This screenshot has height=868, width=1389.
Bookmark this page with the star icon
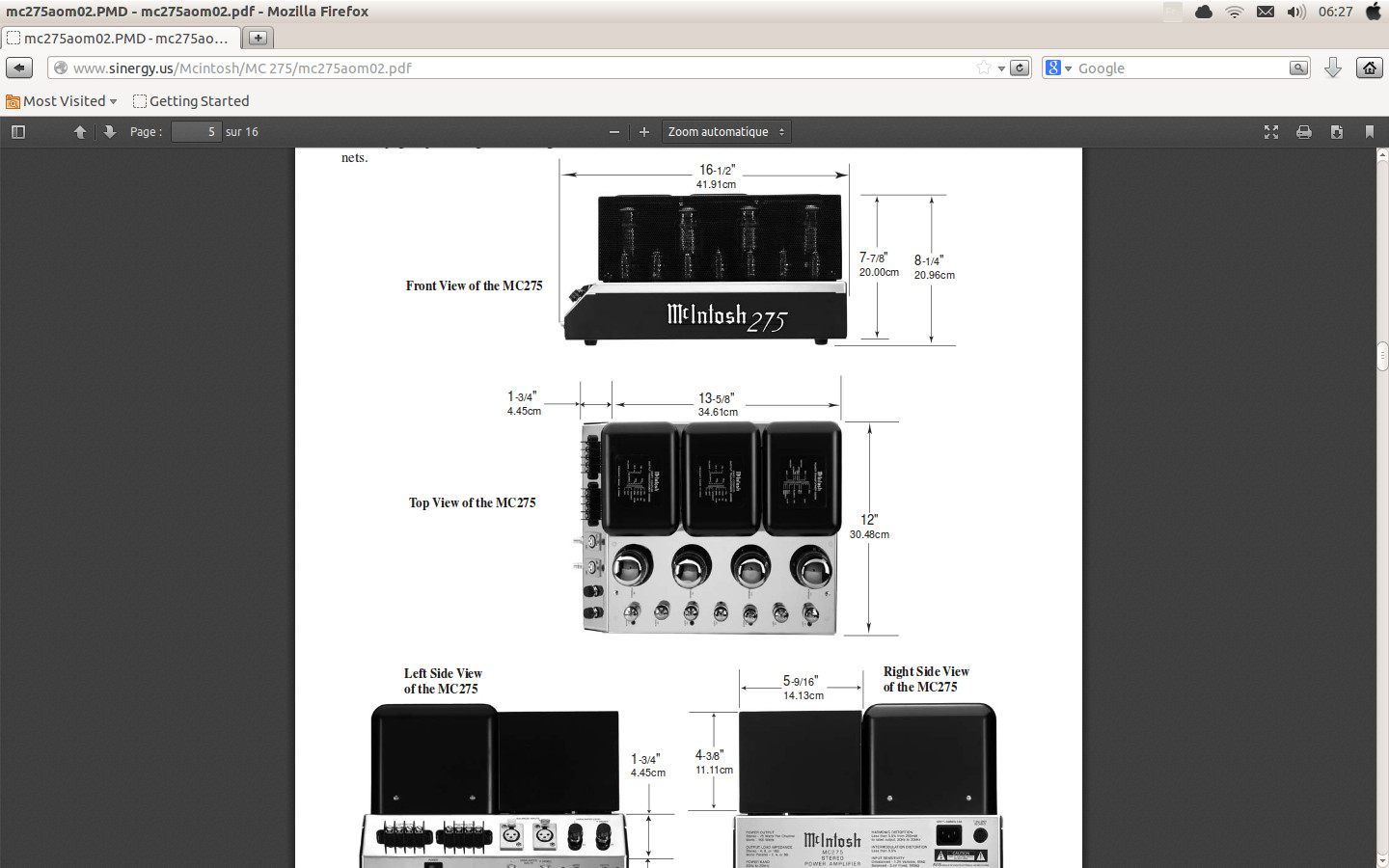(984, 68)
